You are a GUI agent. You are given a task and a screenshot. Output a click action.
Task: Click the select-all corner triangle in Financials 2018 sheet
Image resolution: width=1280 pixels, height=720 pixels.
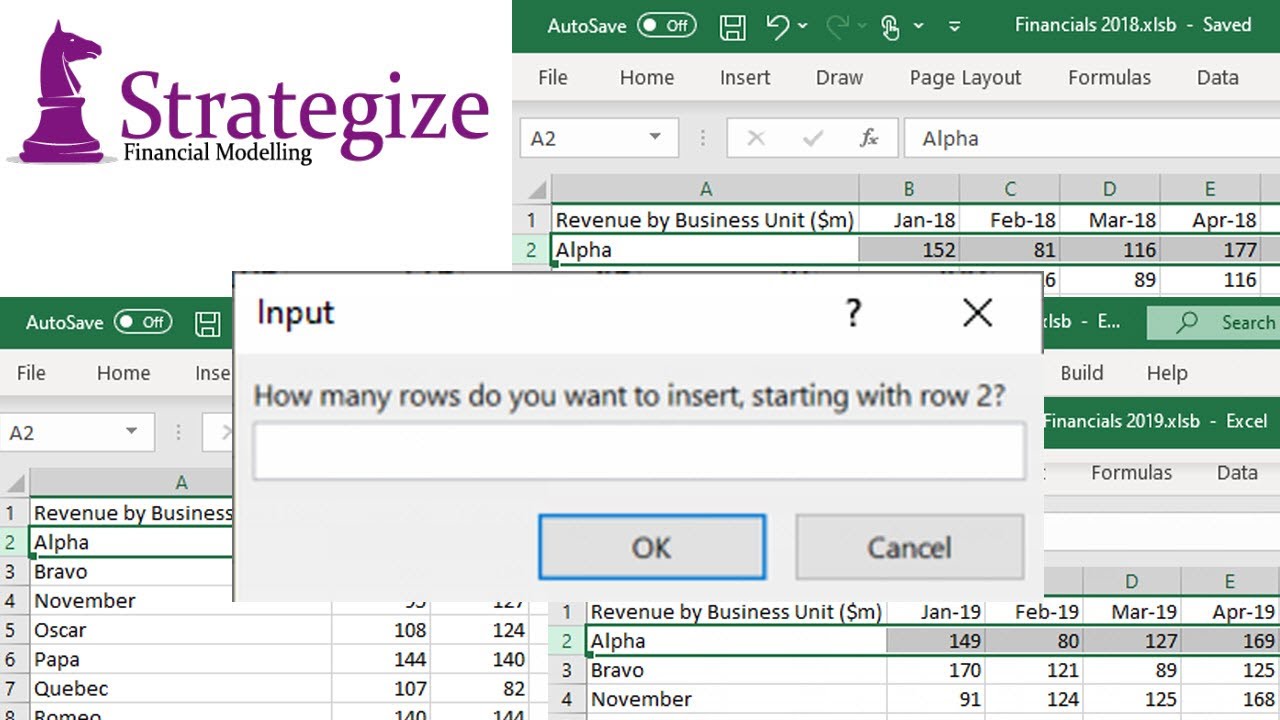(x=538, y=189)
